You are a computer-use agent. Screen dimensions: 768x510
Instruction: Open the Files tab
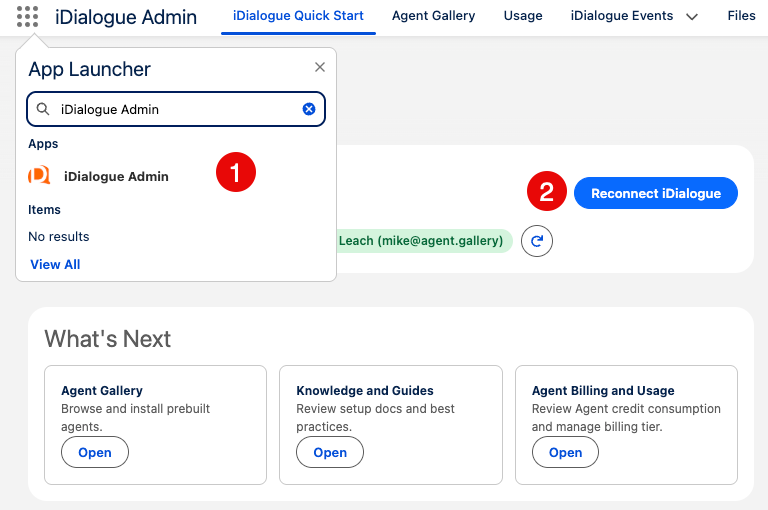(x=741, y=16)
